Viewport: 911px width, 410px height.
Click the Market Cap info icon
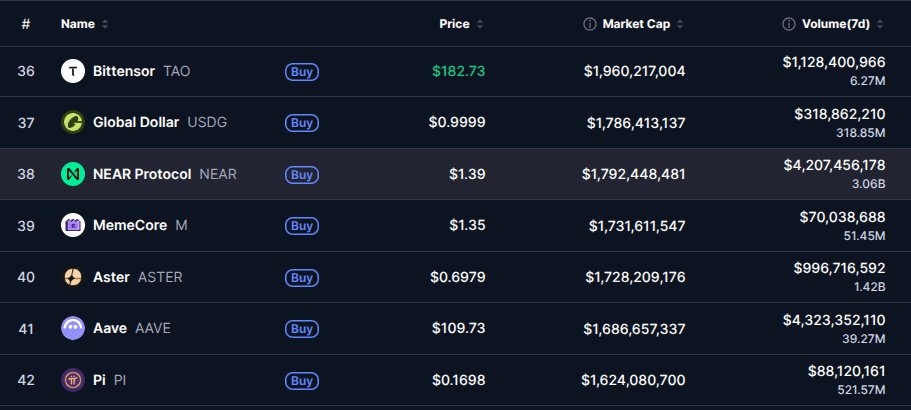point(590,24)
